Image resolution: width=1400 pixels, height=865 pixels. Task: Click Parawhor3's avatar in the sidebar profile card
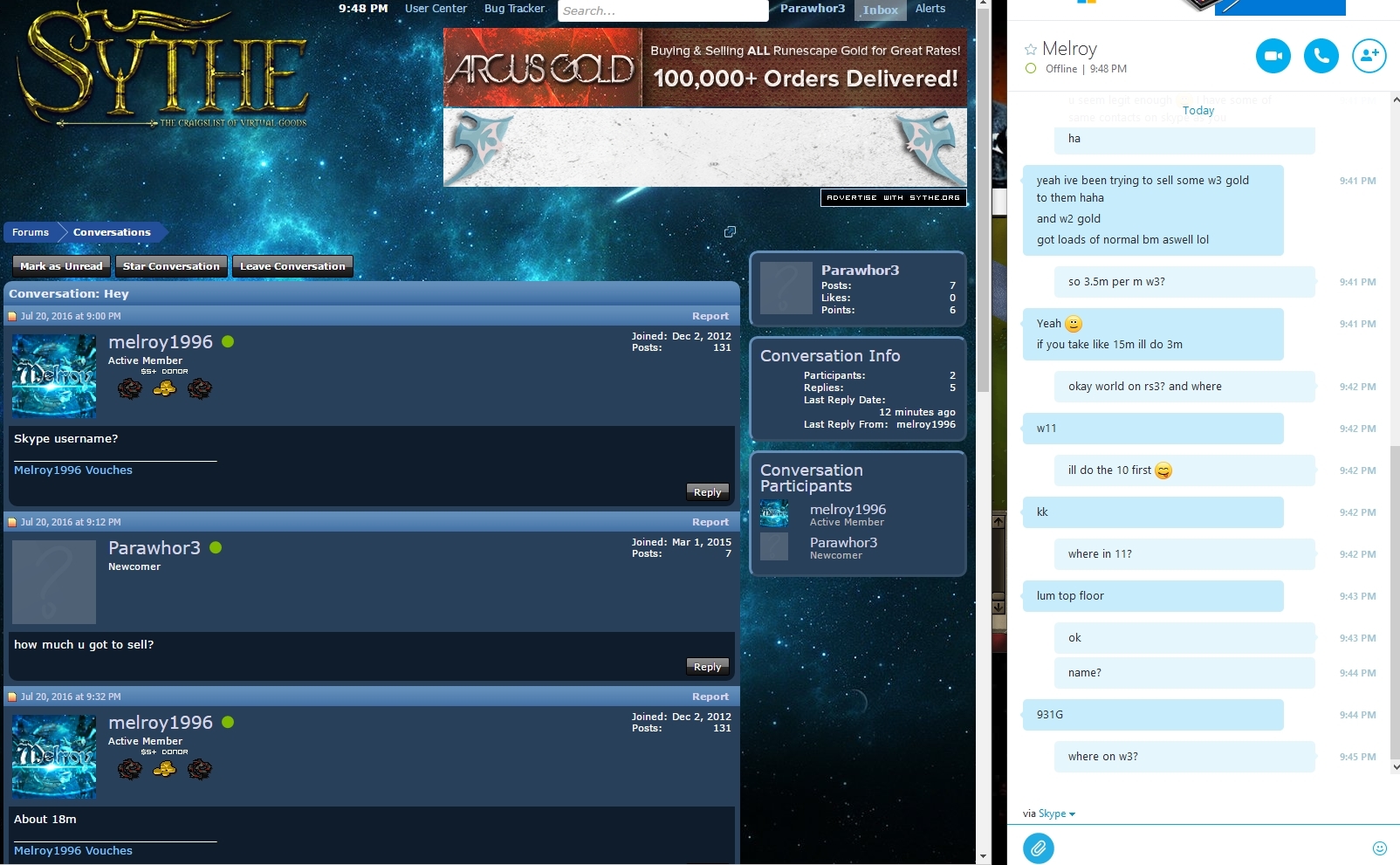tap(786, 288)
